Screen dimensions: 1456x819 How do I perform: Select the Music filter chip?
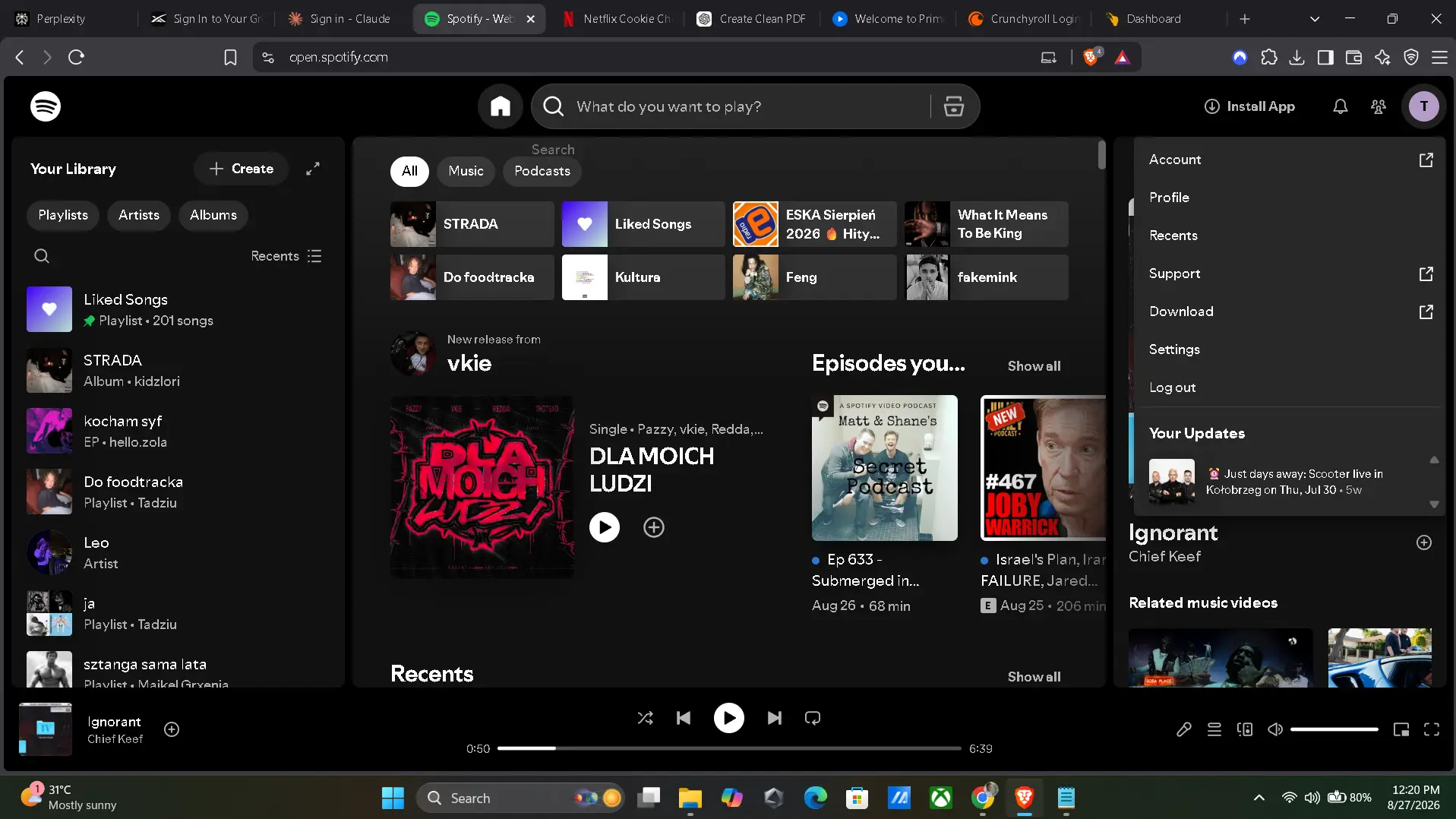466,171
